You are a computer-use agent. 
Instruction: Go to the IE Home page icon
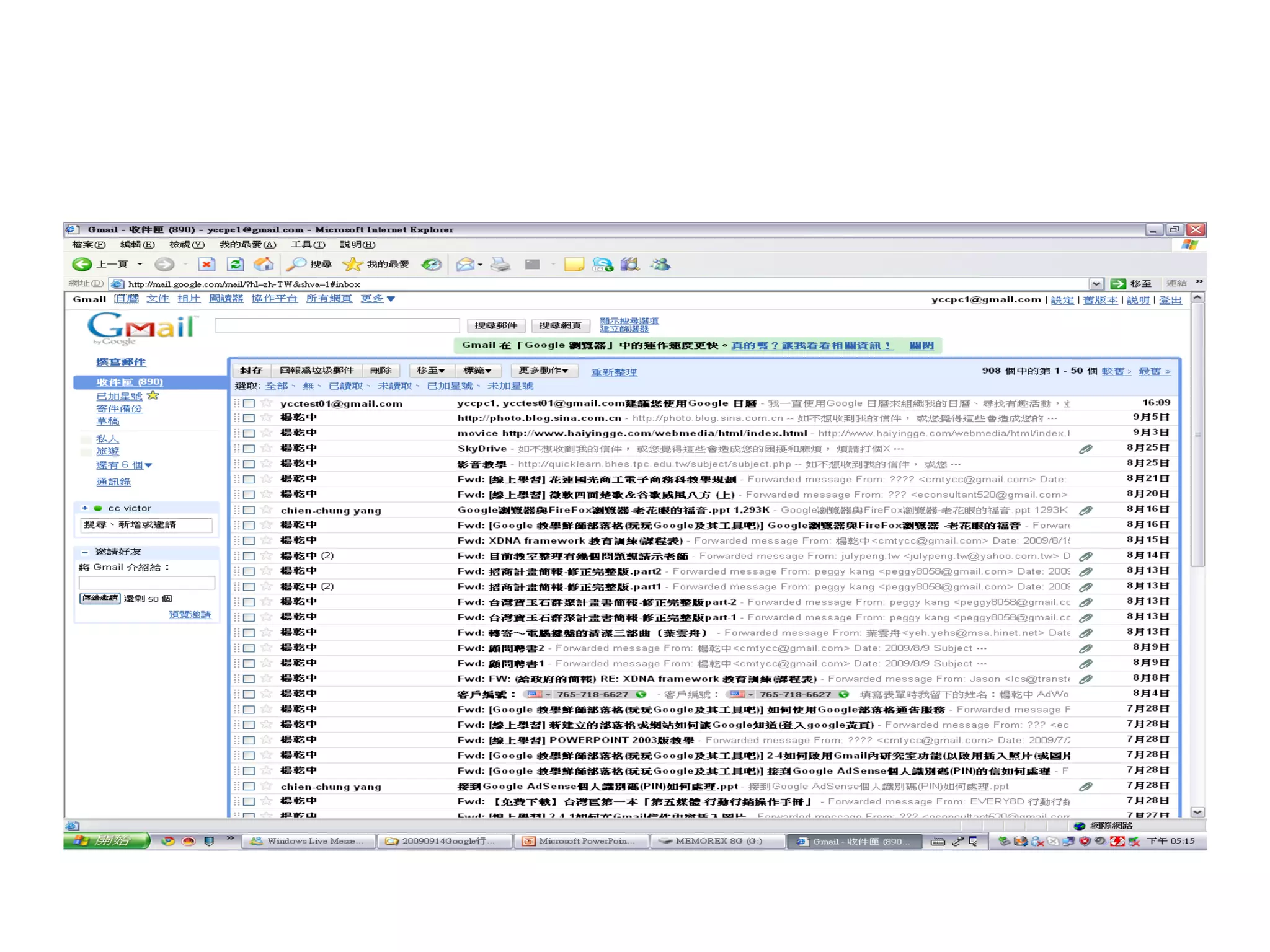point(264,264)
